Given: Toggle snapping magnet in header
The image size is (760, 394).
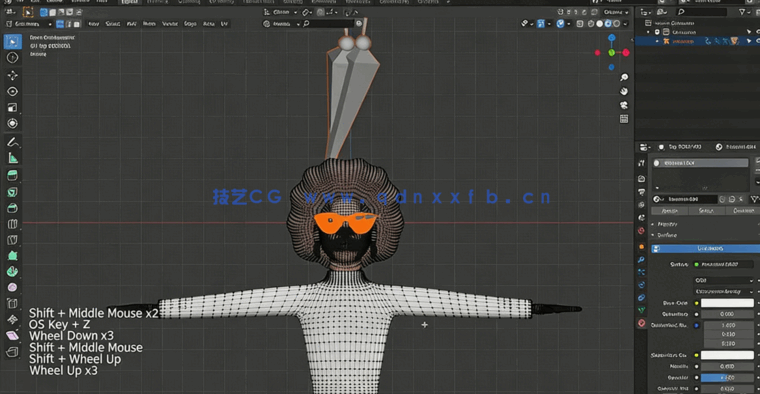Looking at the screenshot, I should (x=320, y=12).
